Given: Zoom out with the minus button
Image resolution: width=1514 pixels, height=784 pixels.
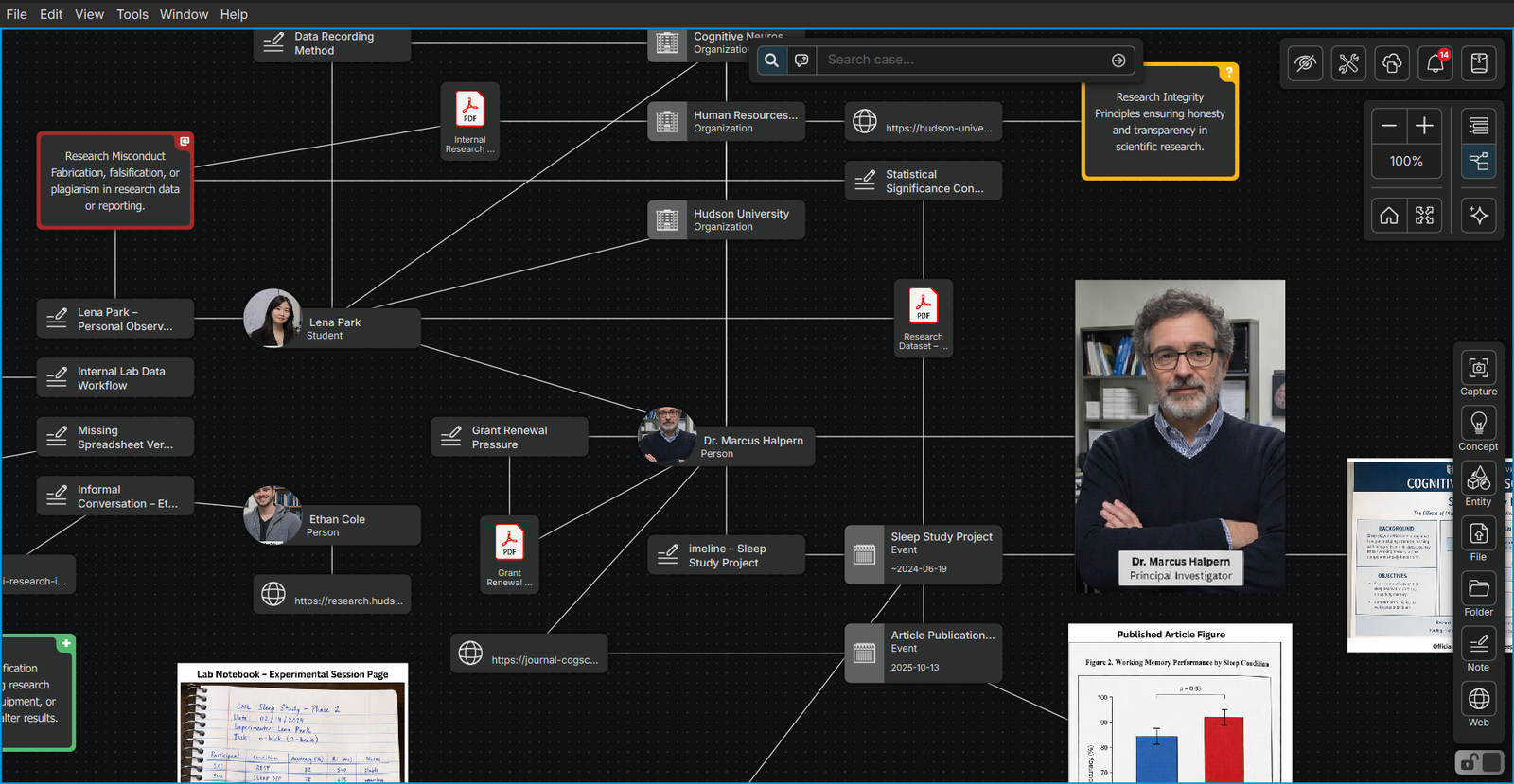Looking at the screenshot, I should click(x=1389, y=126).
